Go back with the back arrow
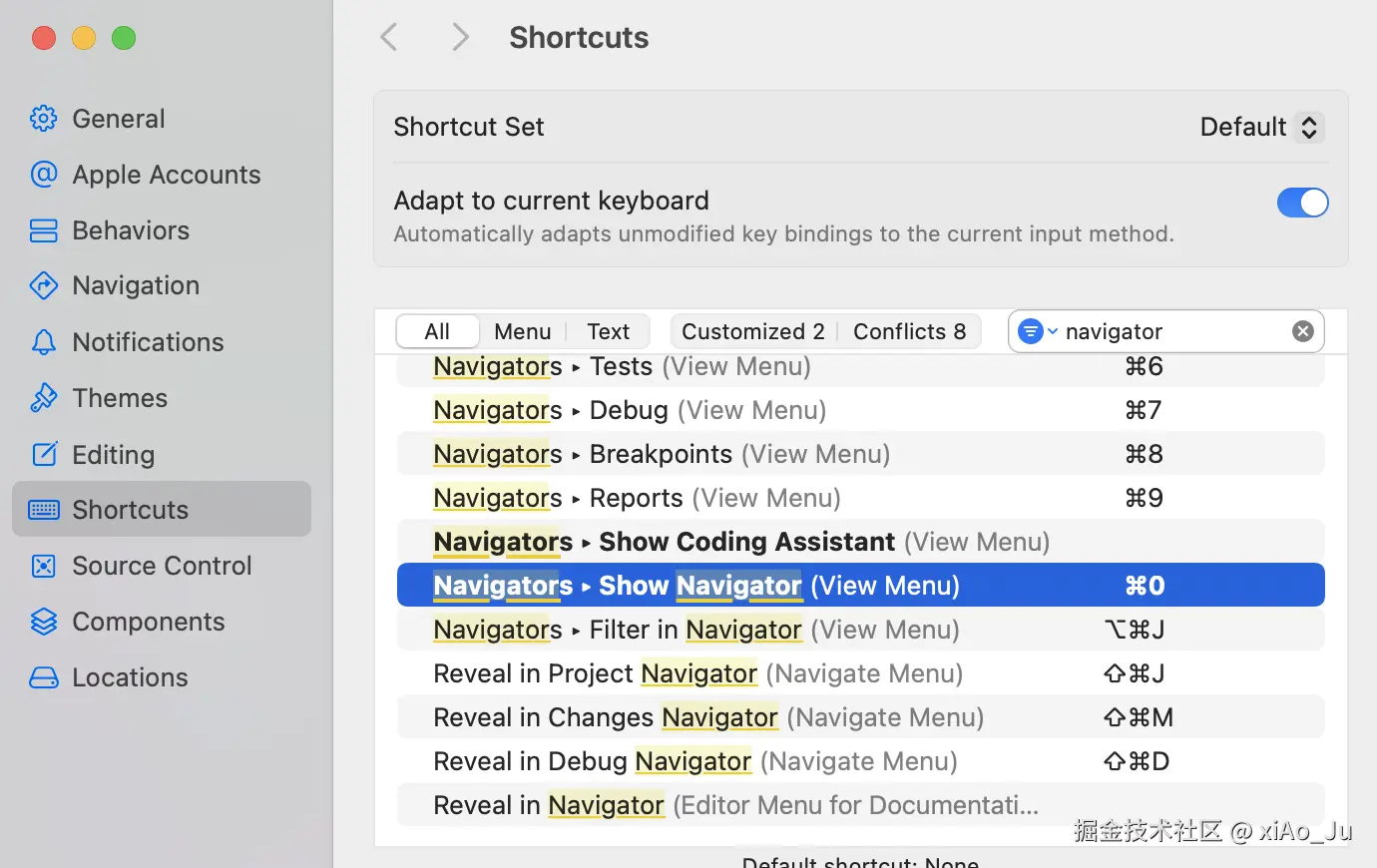 pyautogui.click(x=389, y=38)
